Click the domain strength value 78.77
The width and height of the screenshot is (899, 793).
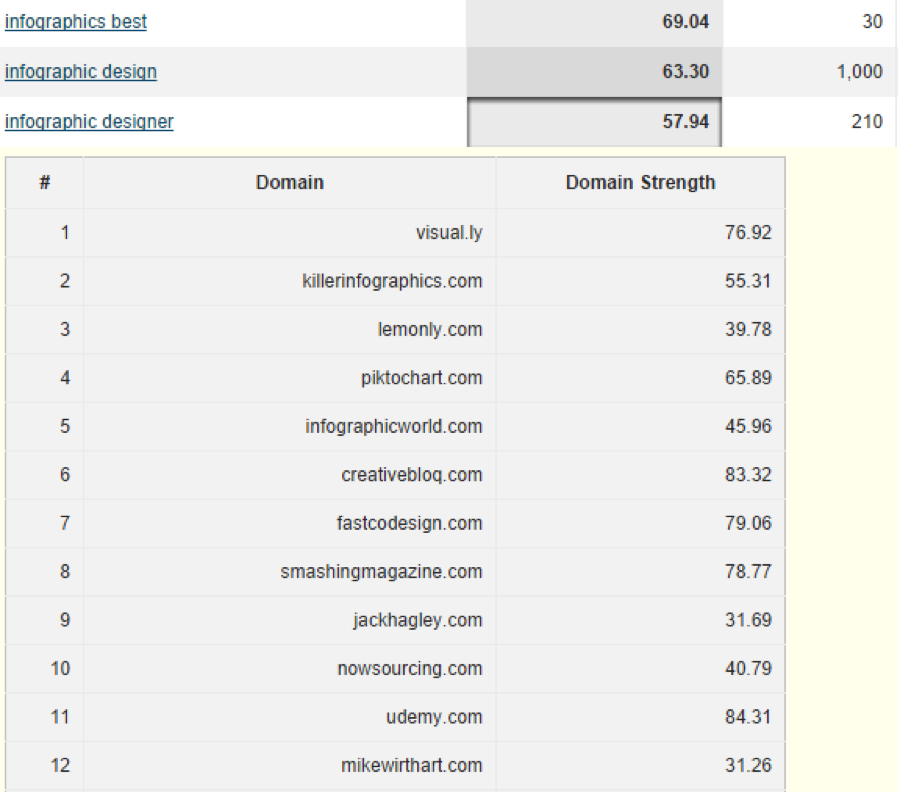[748, 572]
